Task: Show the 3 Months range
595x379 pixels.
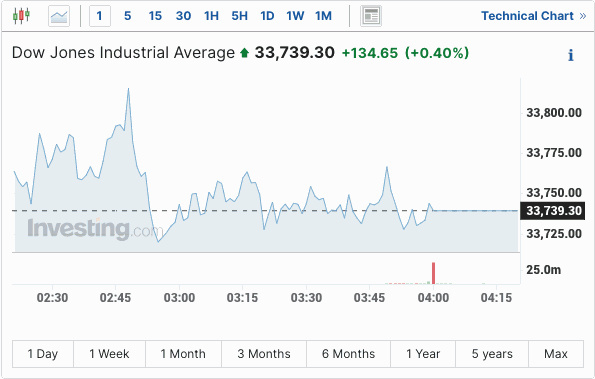Action: [x=264, y=354]
